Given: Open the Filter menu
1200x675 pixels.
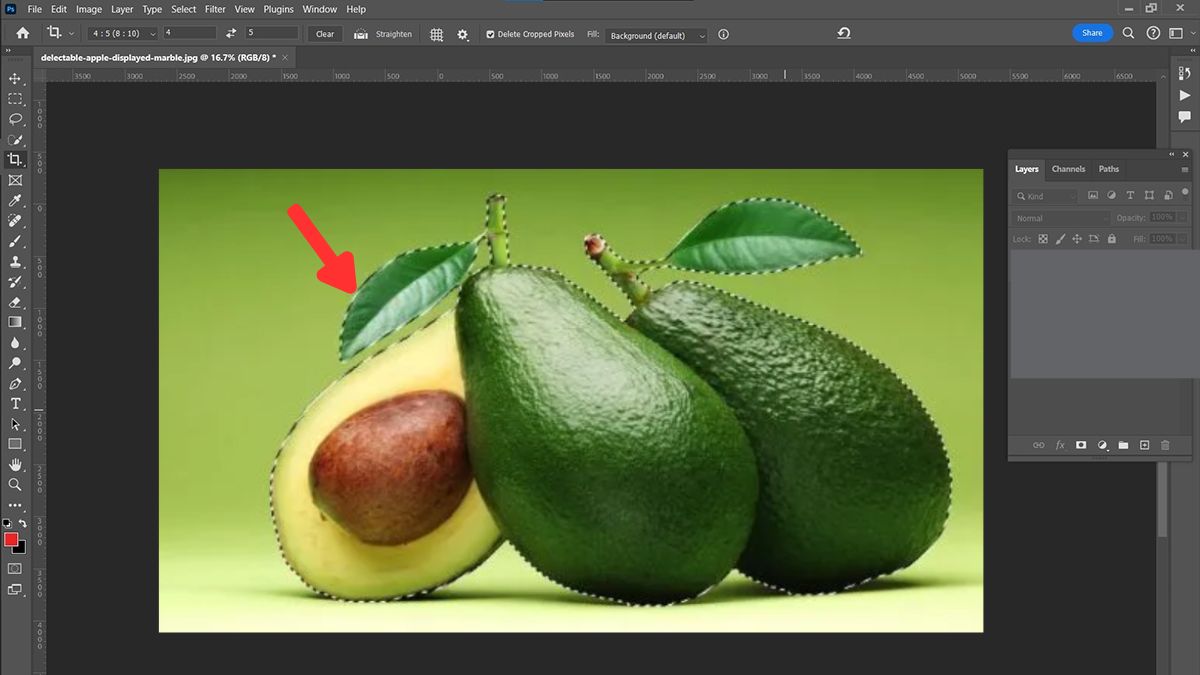Looking at the screenshot, I should tap(215, 9).
